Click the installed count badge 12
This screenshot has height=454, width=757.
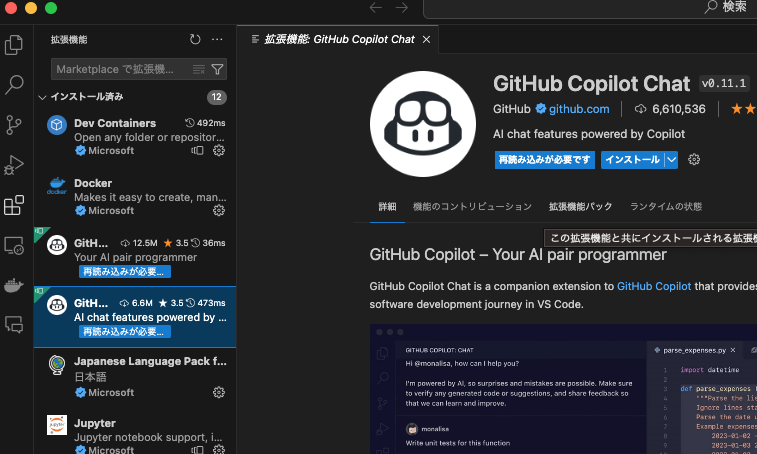point(216,97)
